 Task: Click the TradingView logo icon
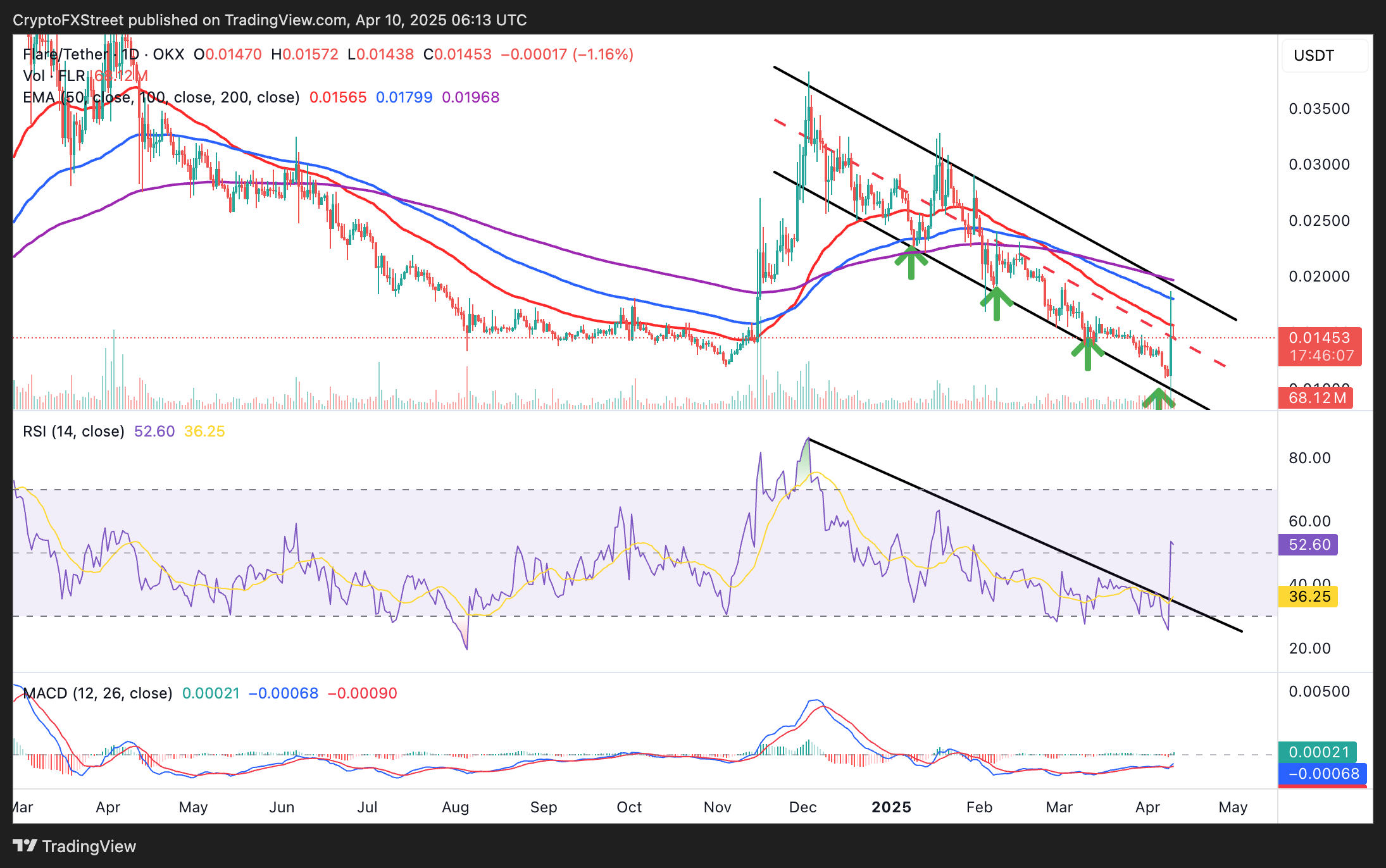pos(25,846)
